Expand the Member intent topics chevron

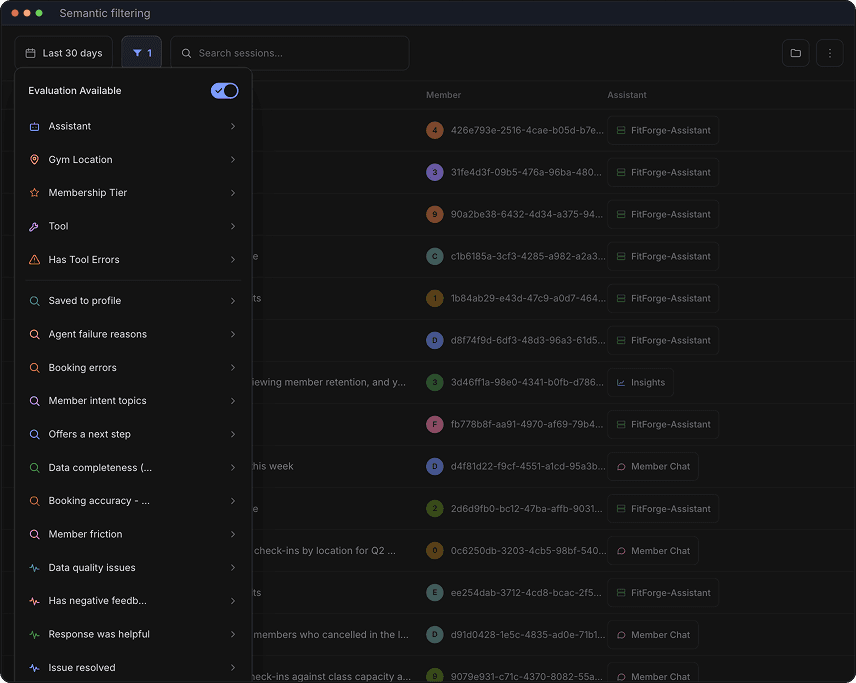coord(233,401)
